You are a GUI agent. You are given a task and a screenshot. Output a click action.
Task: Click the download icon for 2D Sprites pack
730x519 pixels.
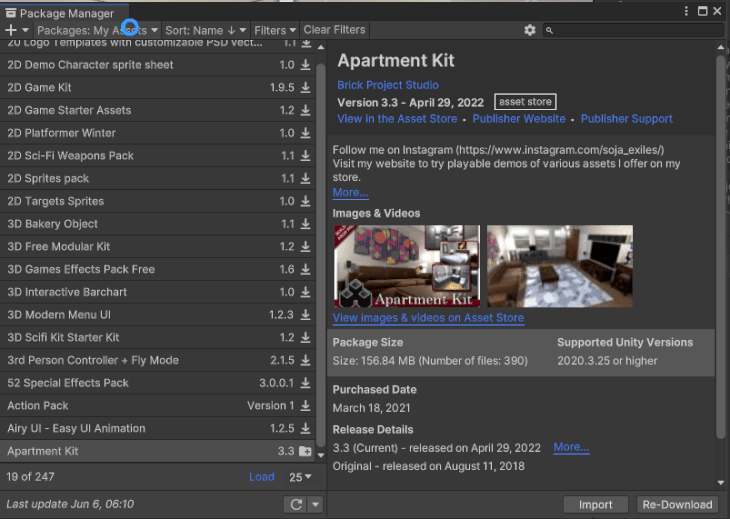pos(305,178)
